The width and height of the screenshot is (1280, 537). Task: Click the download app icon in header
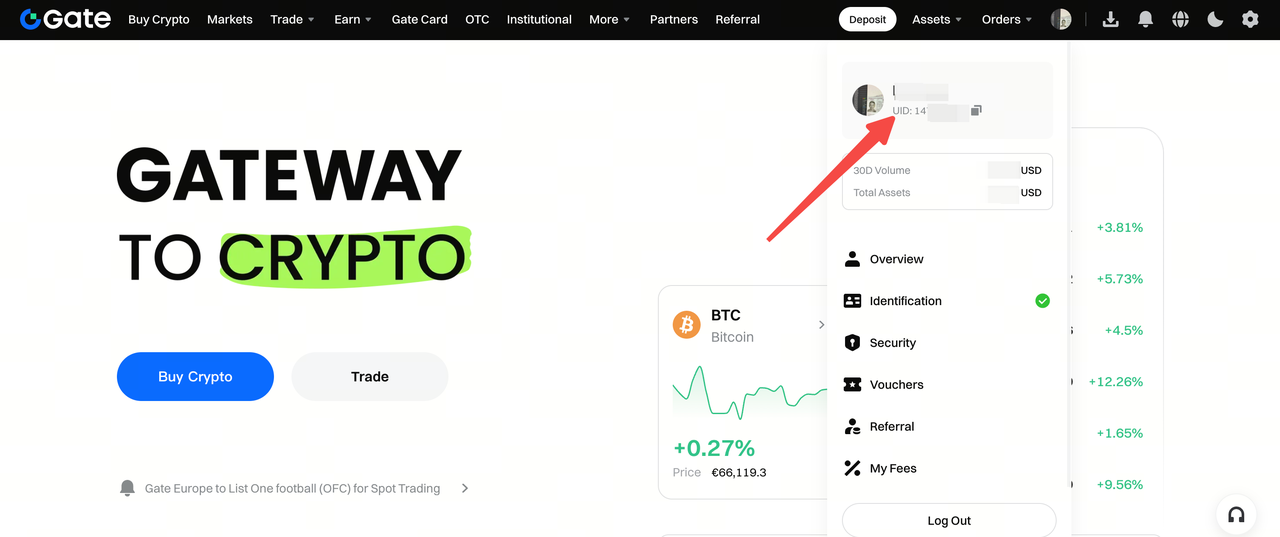coord(1110,19)
